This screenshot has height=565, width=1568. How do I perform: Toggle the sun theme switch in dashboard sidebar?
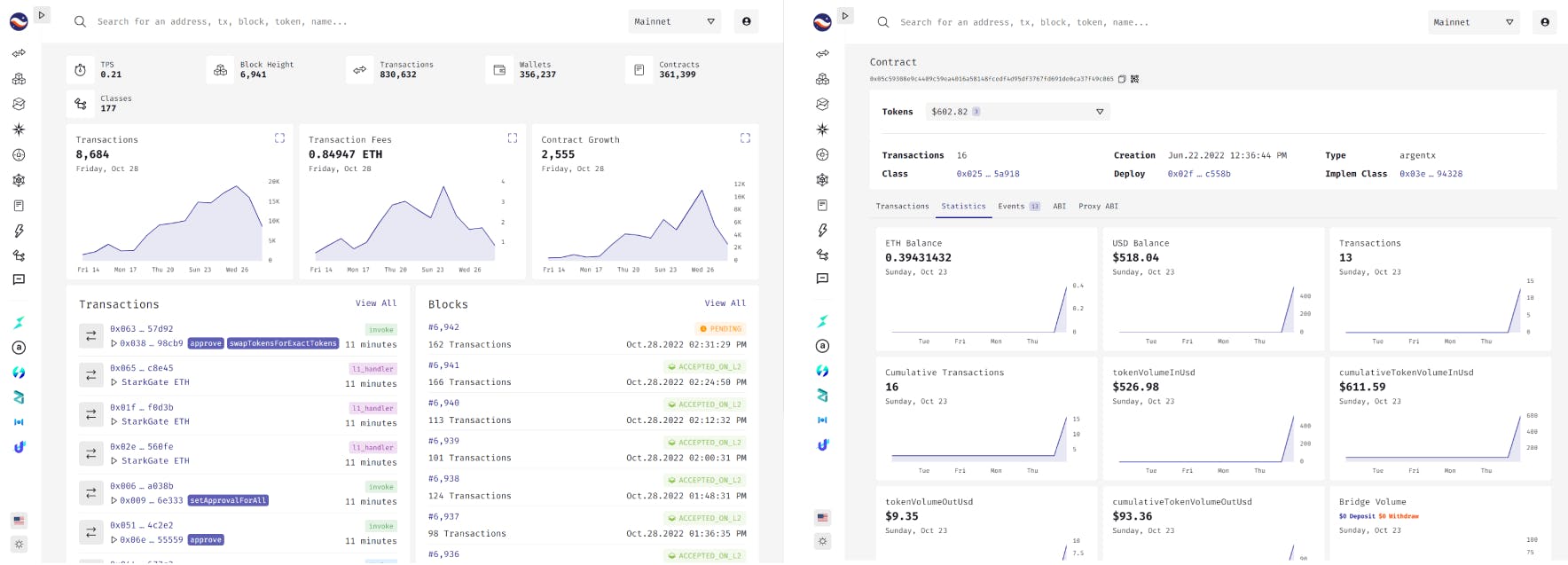(x=19, y=544)
